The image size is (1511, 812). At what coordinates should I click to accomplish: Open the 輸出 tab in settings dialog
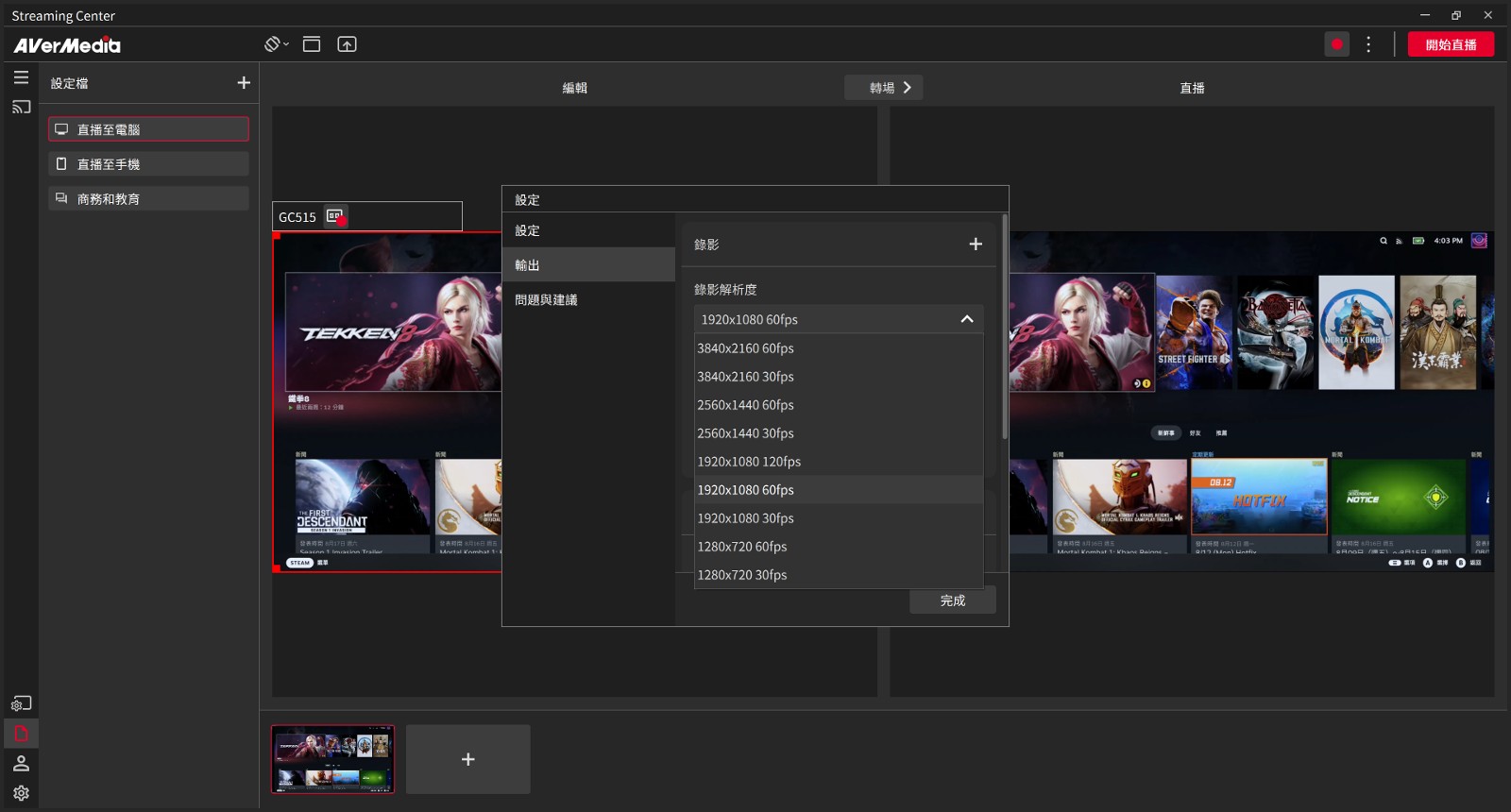(x=588, y=265)
